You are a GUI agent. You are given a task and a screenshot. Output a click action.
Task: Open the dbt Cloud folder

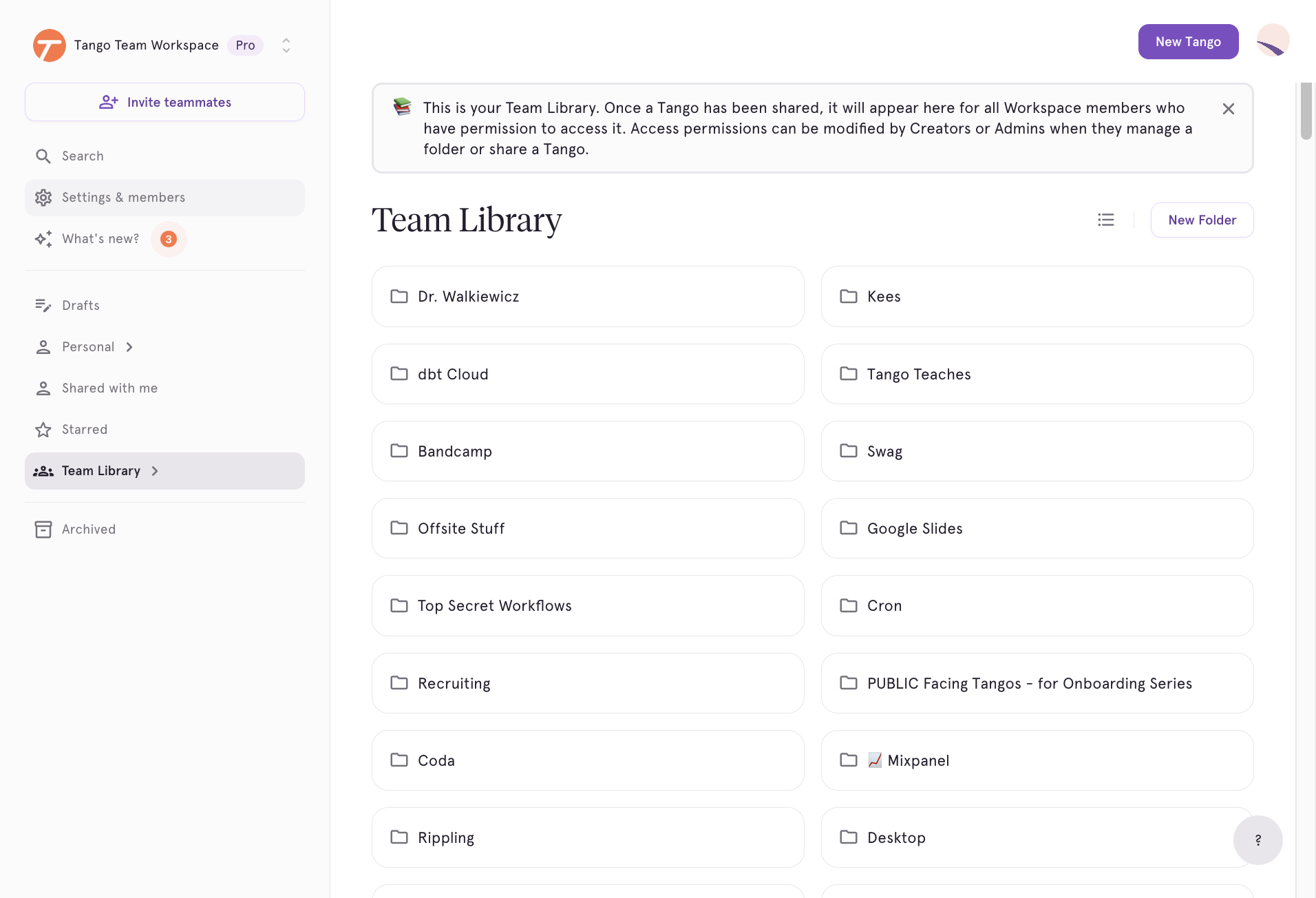click(x=588, y=374)
